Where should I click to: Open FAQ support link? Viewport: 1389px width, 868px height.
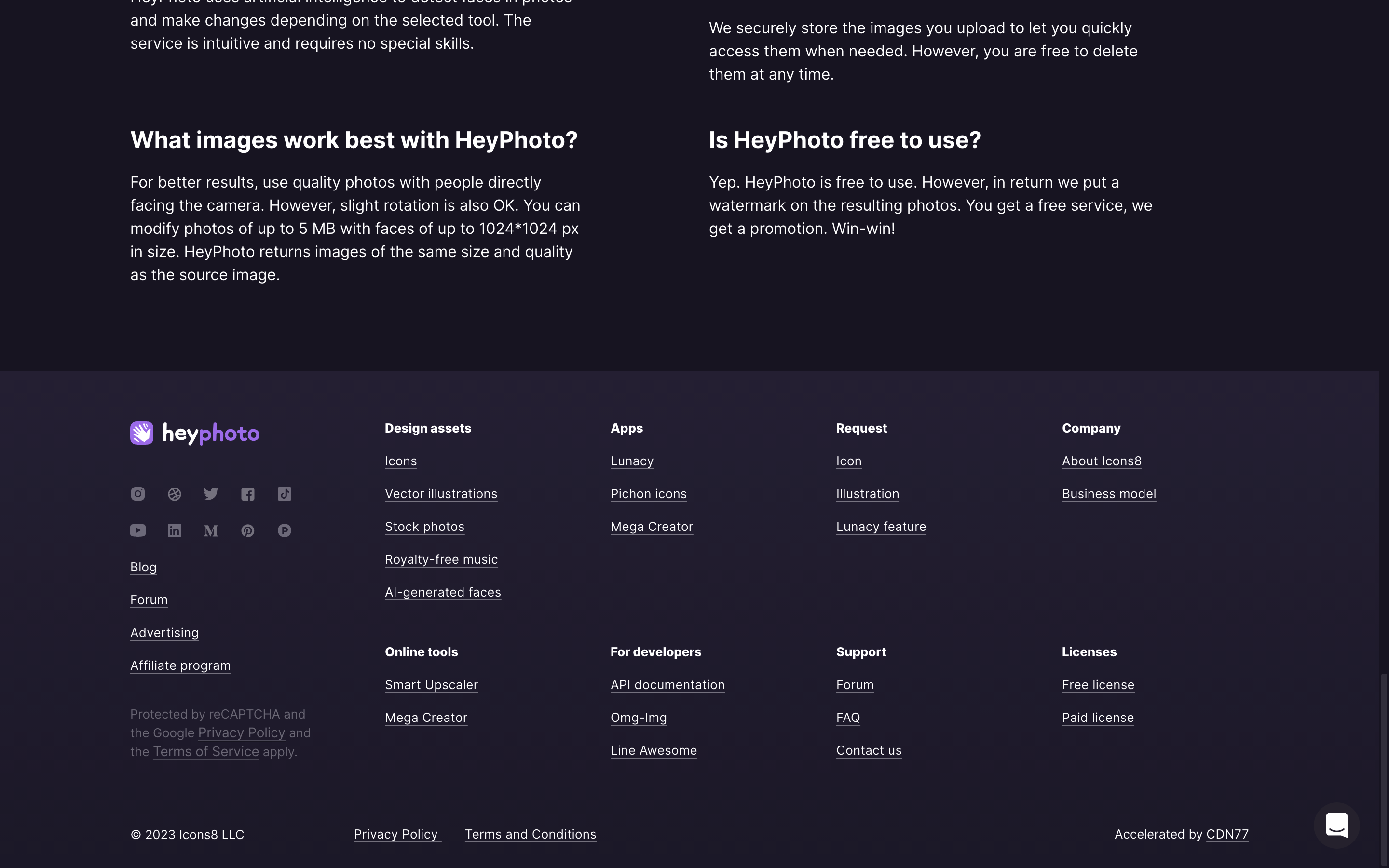coord(848,718)
